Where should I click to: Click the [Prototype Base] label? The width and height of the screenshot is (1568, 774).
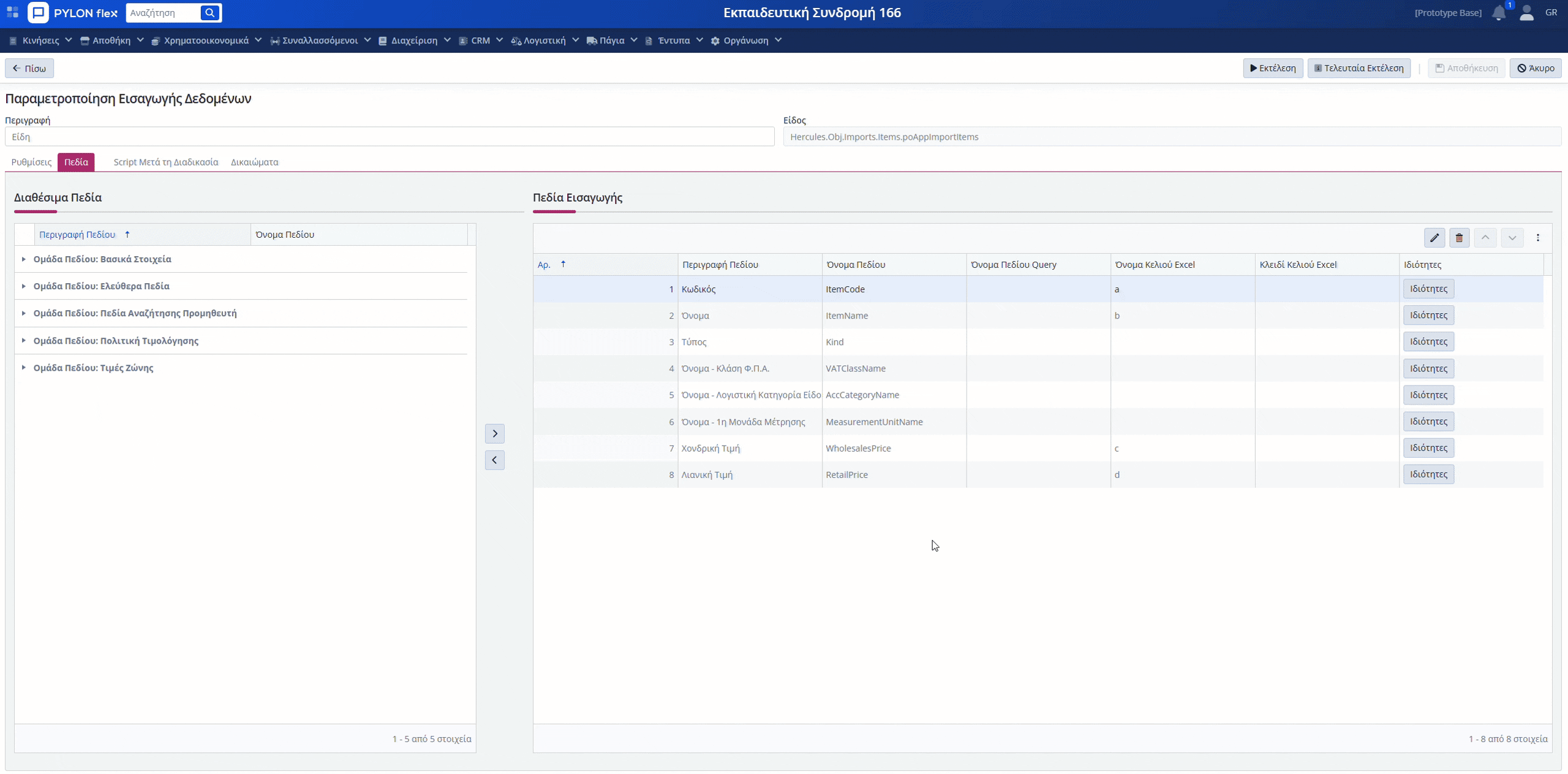pyautogui.click(x=1448, y=12)
